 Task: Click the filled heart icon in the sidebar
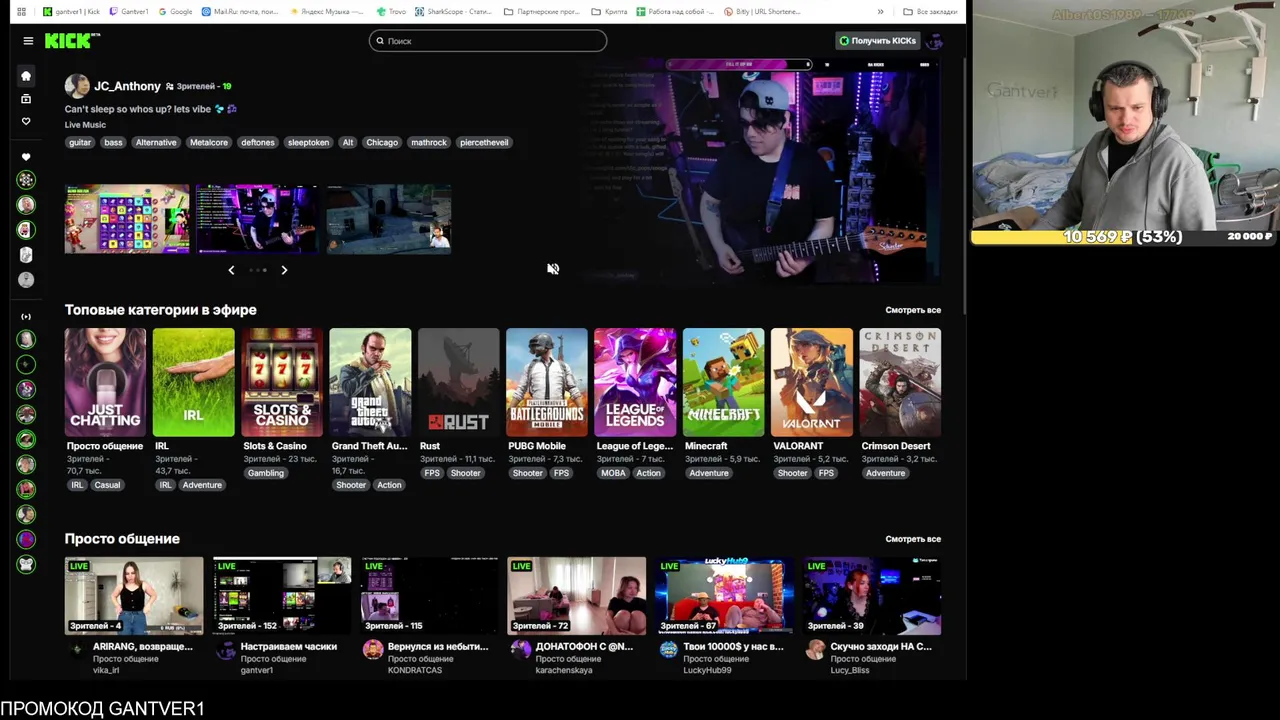tap(26, 157)
